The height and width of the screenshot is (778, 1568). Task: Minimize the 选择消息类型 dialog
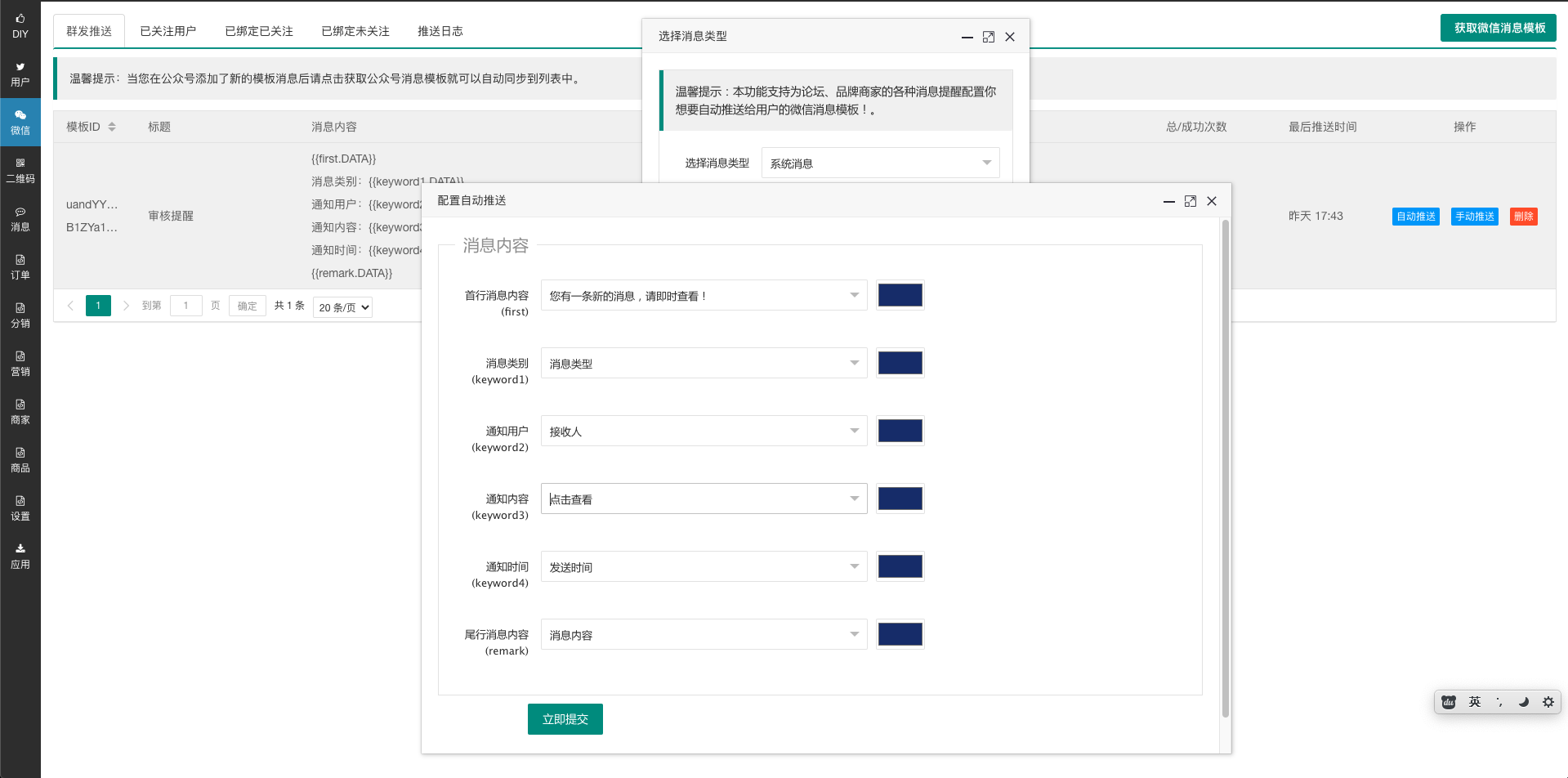point(967,37)
